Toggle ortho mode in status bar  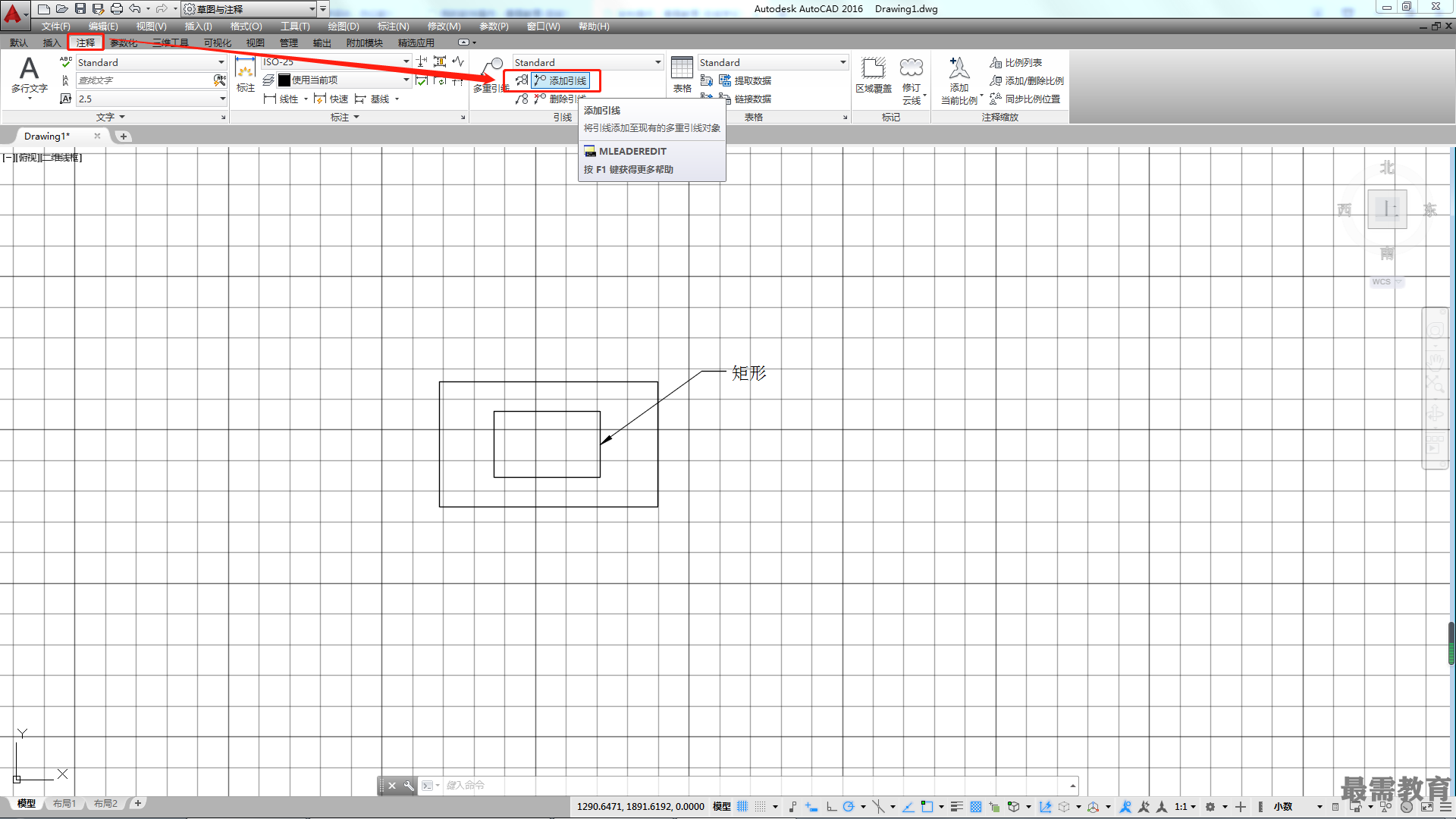831,807
